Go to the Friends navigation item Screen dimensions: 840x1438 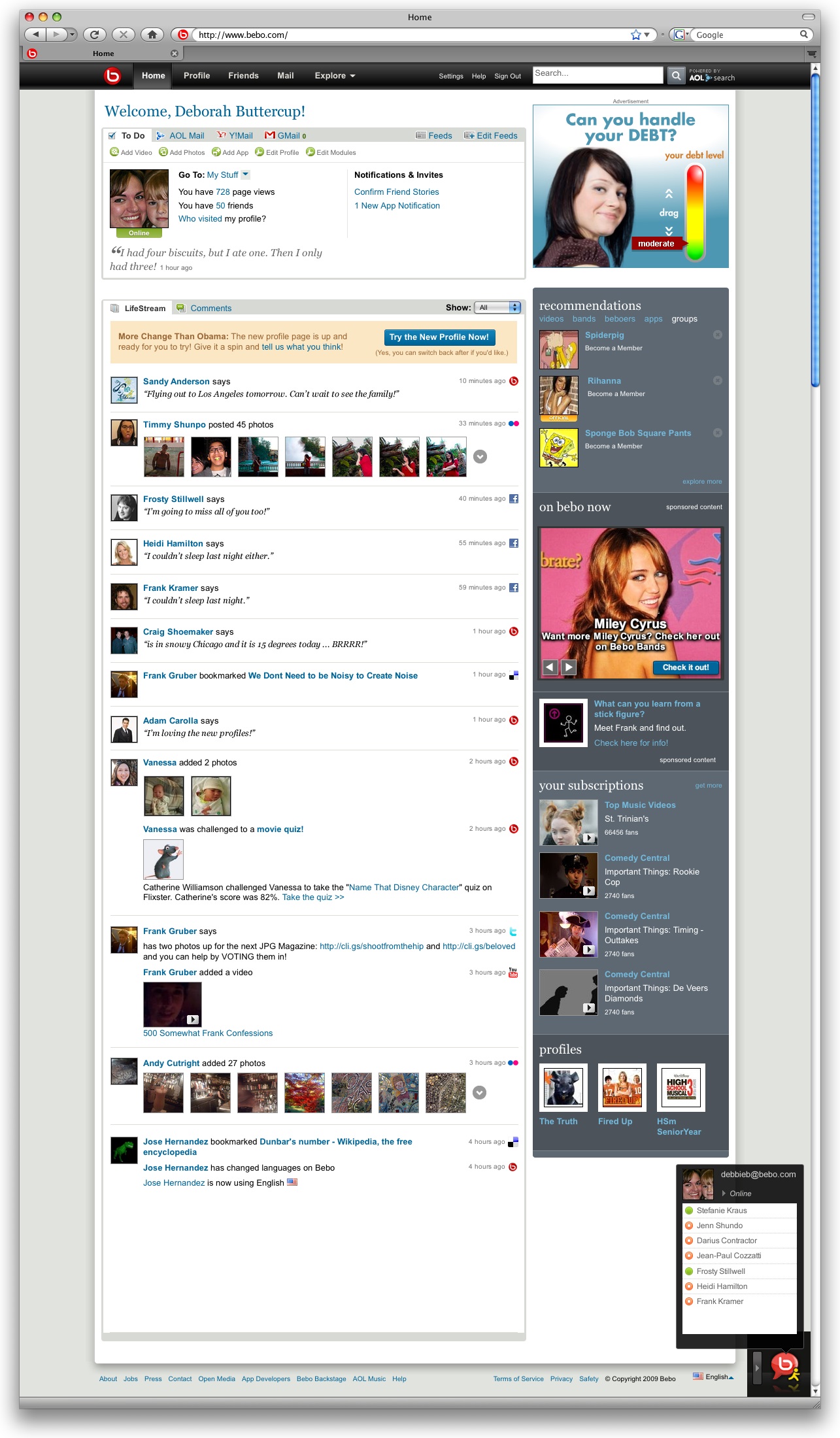(243, 76)
